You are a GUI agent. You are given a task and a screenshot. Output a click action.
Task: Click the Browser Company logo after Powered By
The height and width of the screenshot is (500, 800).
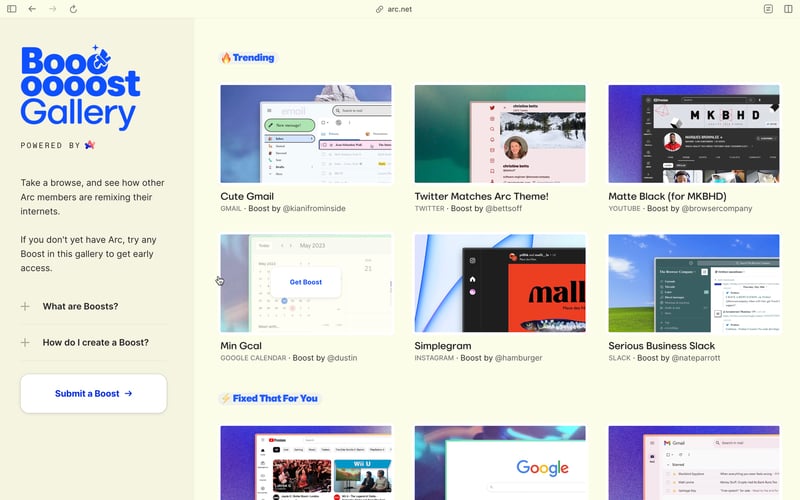click(90, 145)
